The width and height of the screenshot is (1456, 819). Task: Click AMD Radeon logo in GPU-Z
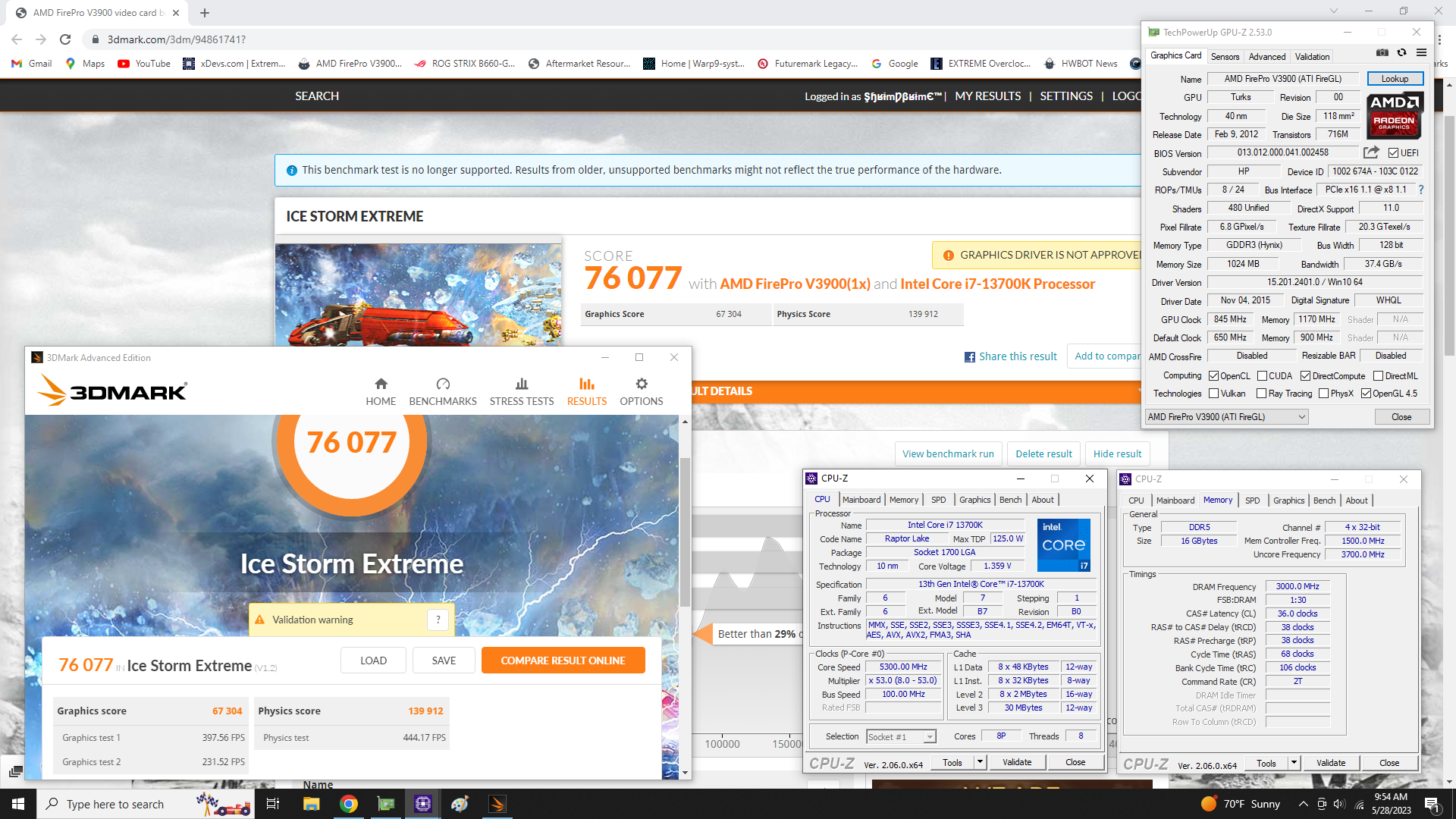(1394, 115)
